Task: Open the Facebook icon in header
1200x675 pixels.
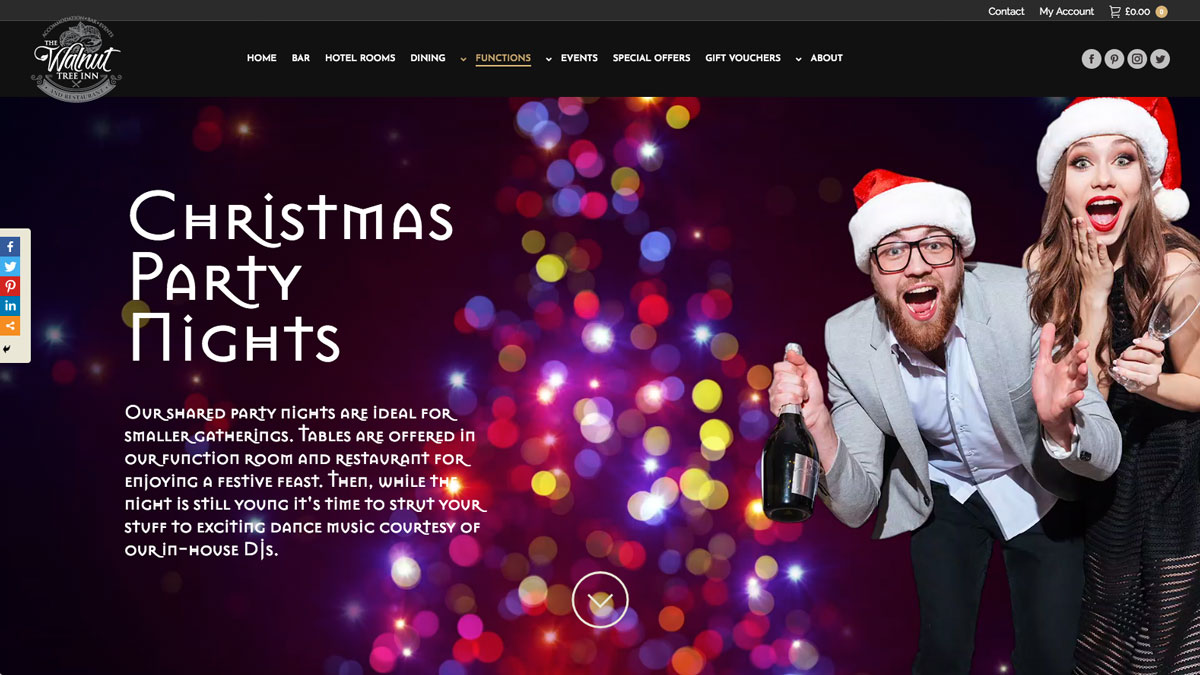Action: pyautogui.click(x=1091, y=59)
